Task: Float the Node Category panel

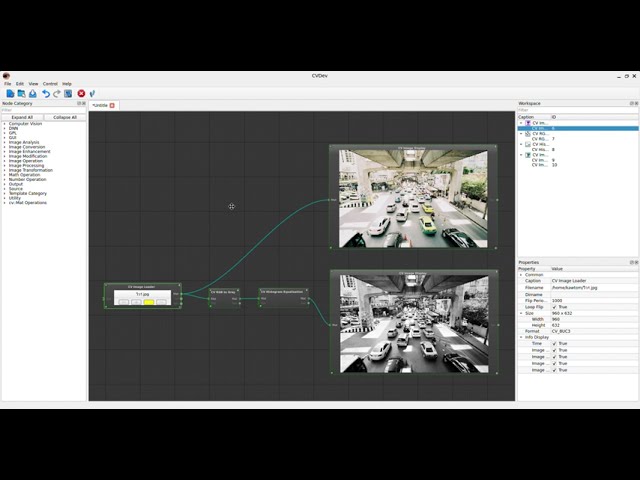Action: (79, 103)
